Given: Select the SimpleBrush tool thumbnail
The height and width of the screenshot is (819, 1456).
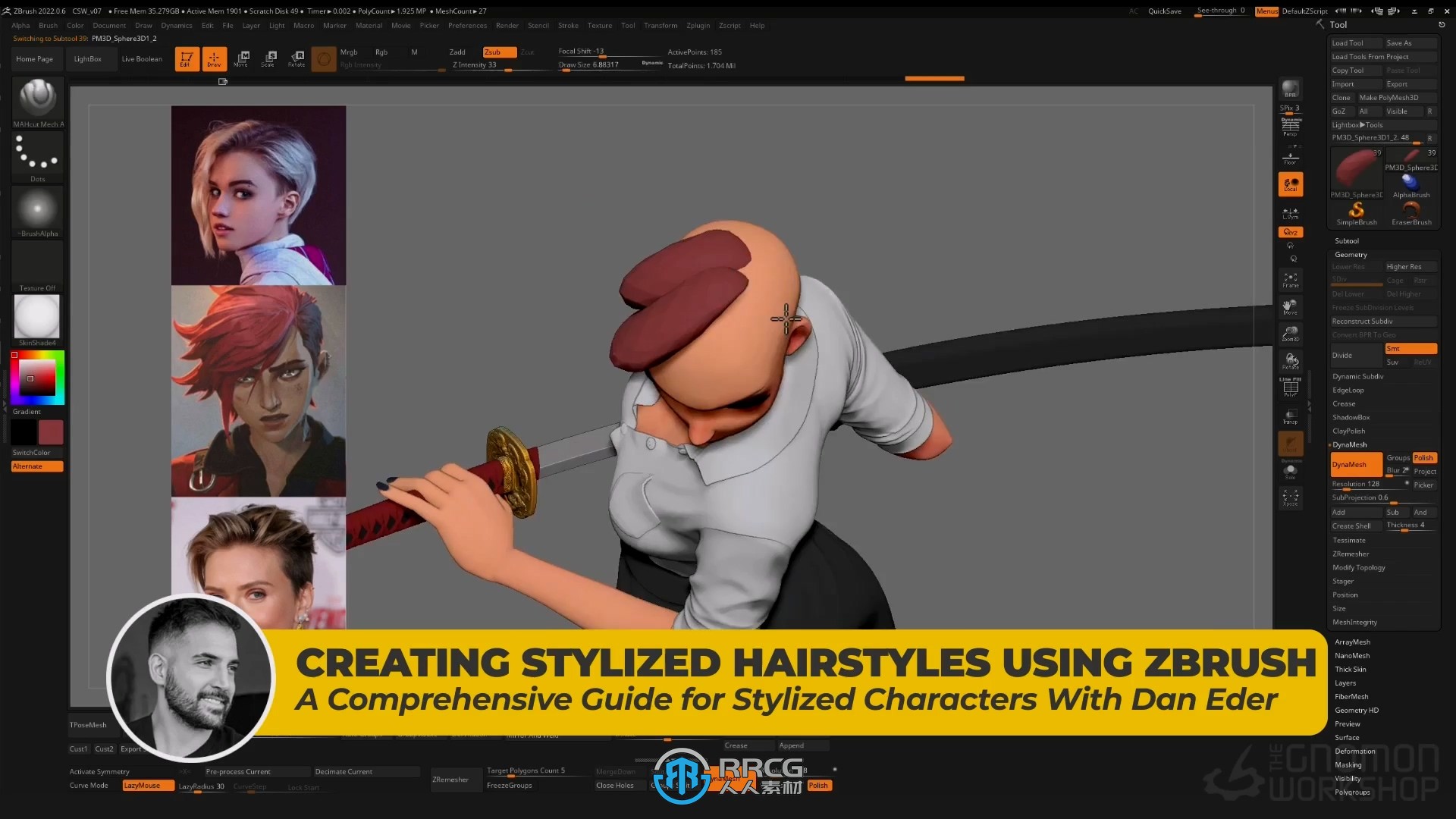Looking at the screenshot, I should coord(1356,213).
